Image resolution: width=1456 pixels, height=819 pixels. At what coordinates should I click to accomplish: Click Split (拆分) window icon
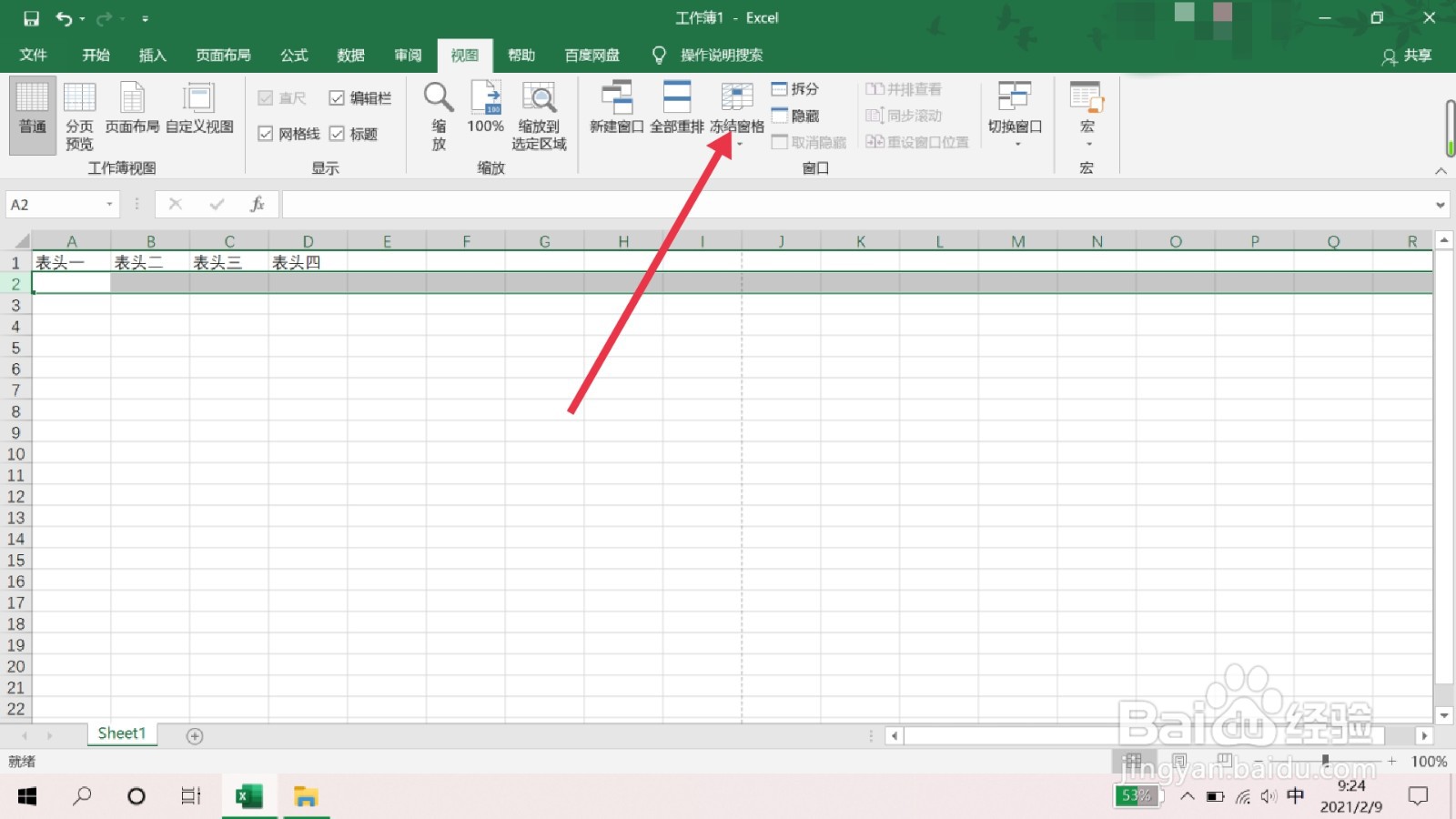(x=779, y=89)
